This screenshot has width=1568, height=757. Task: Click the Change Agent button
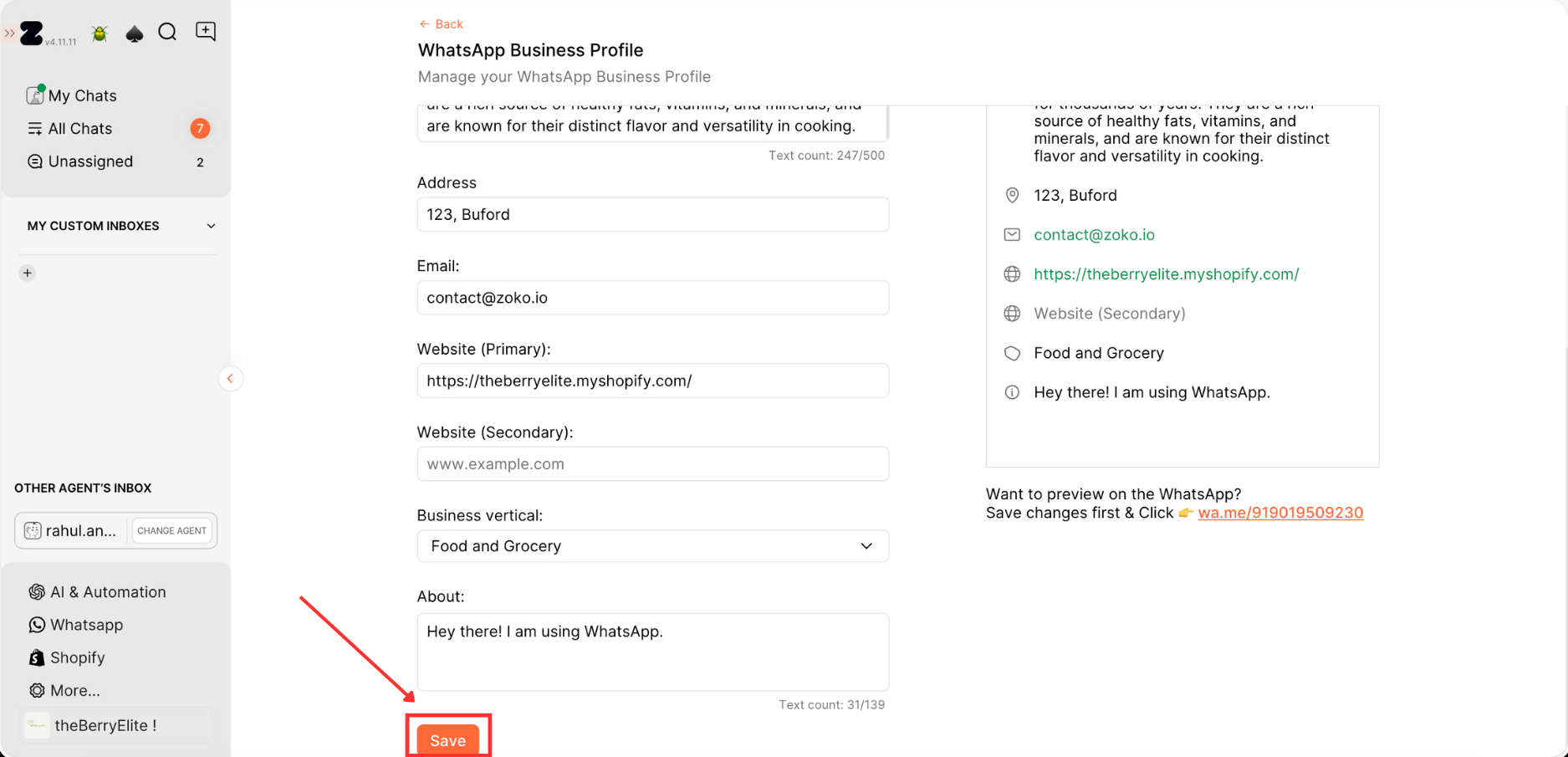tap(171, 530)
